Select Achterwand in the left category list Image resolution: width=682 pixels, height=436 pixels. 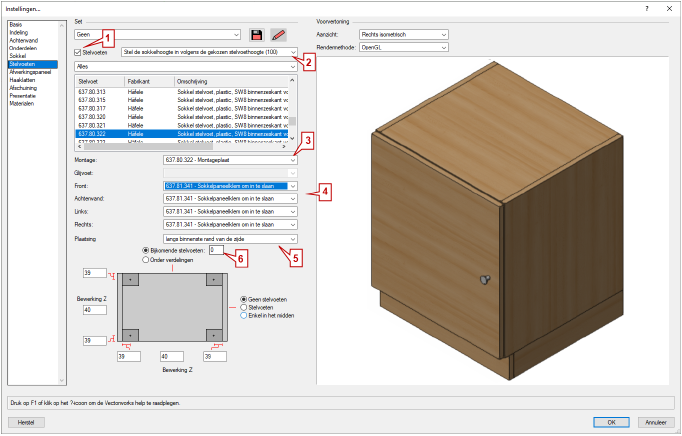pos(23,40)
